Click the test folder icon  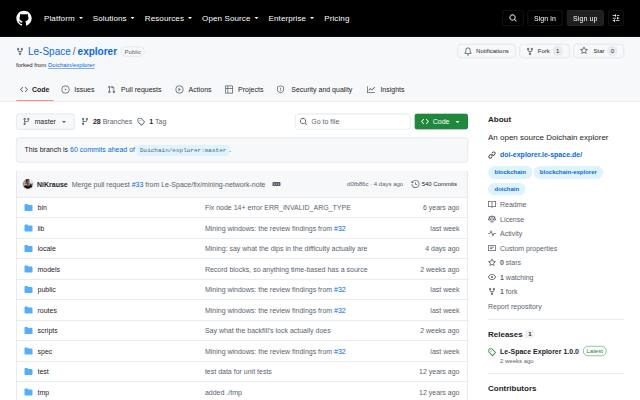click(x=28, y=372)
